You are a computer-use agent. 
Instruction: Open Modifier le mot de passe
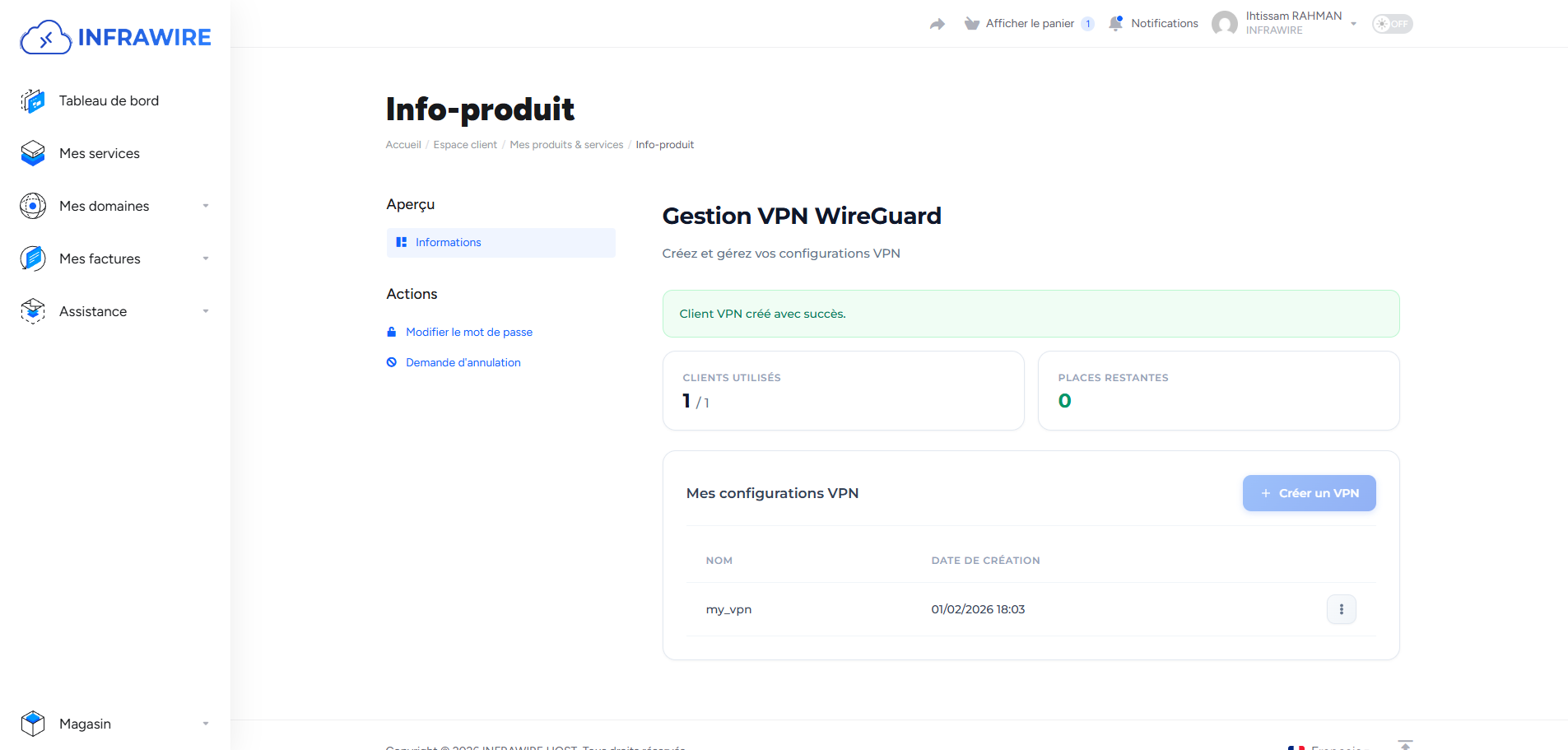tap(468, 332)
